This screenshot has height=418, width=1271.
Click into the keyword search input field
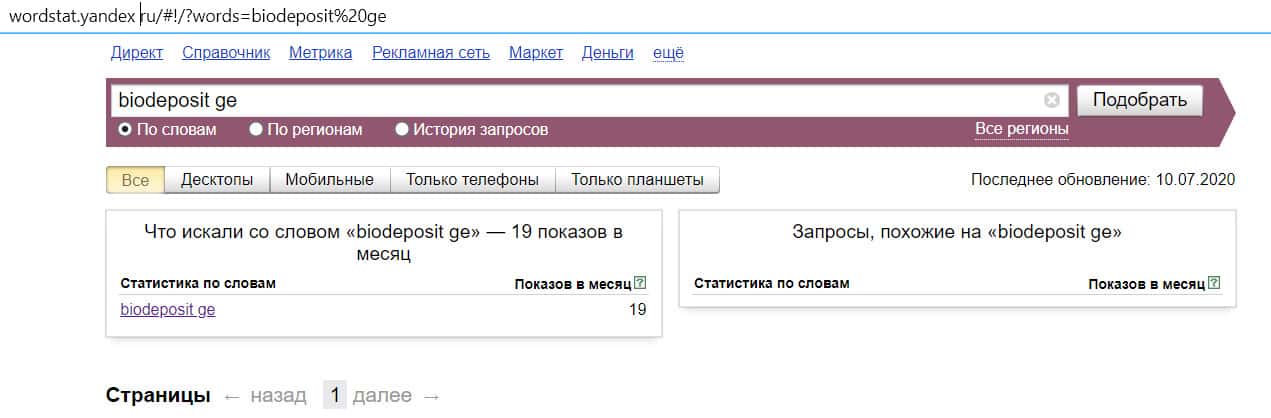click(575, 100)
